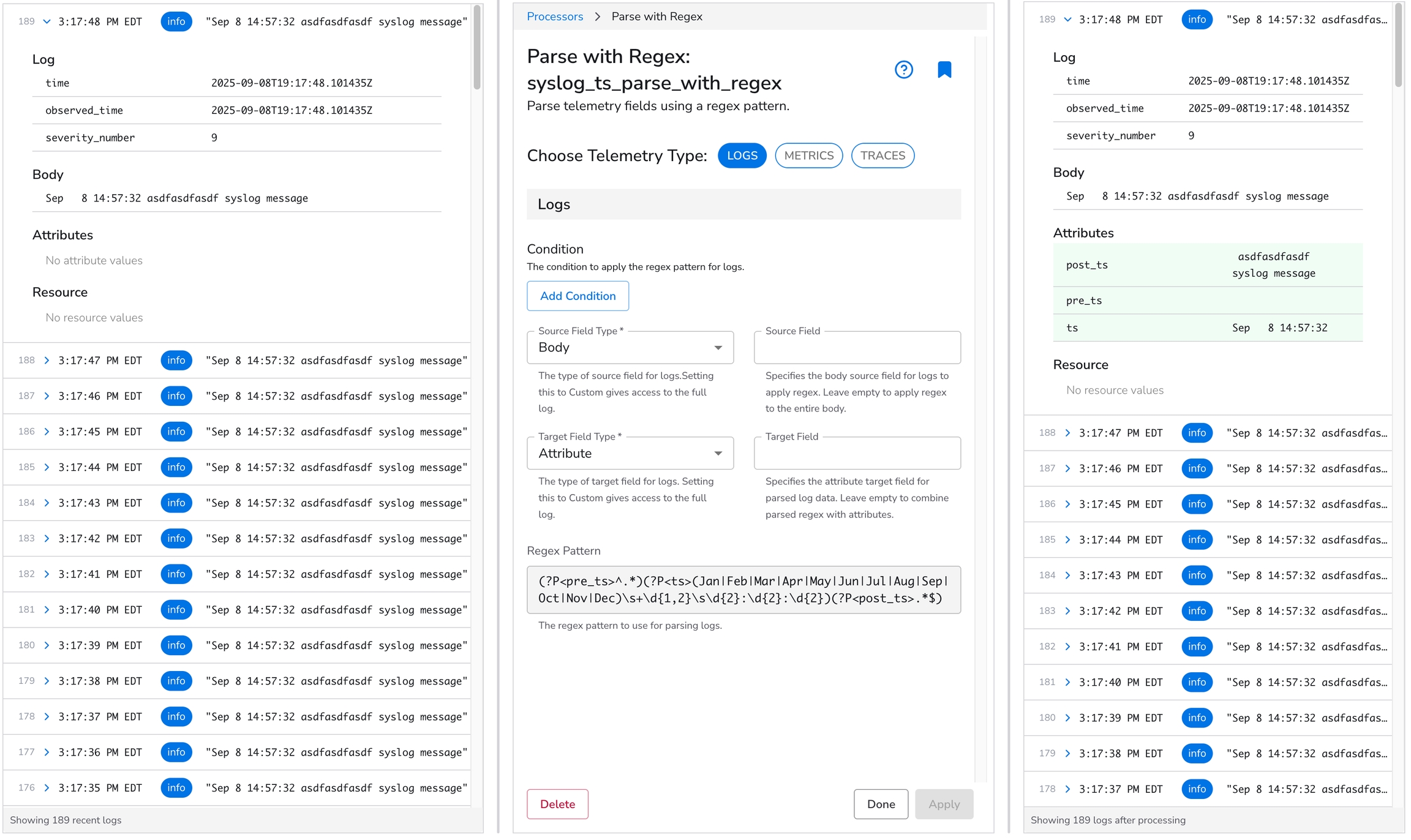Click into the Source Field input
The image size is (1411, 840).
point(857,348)
